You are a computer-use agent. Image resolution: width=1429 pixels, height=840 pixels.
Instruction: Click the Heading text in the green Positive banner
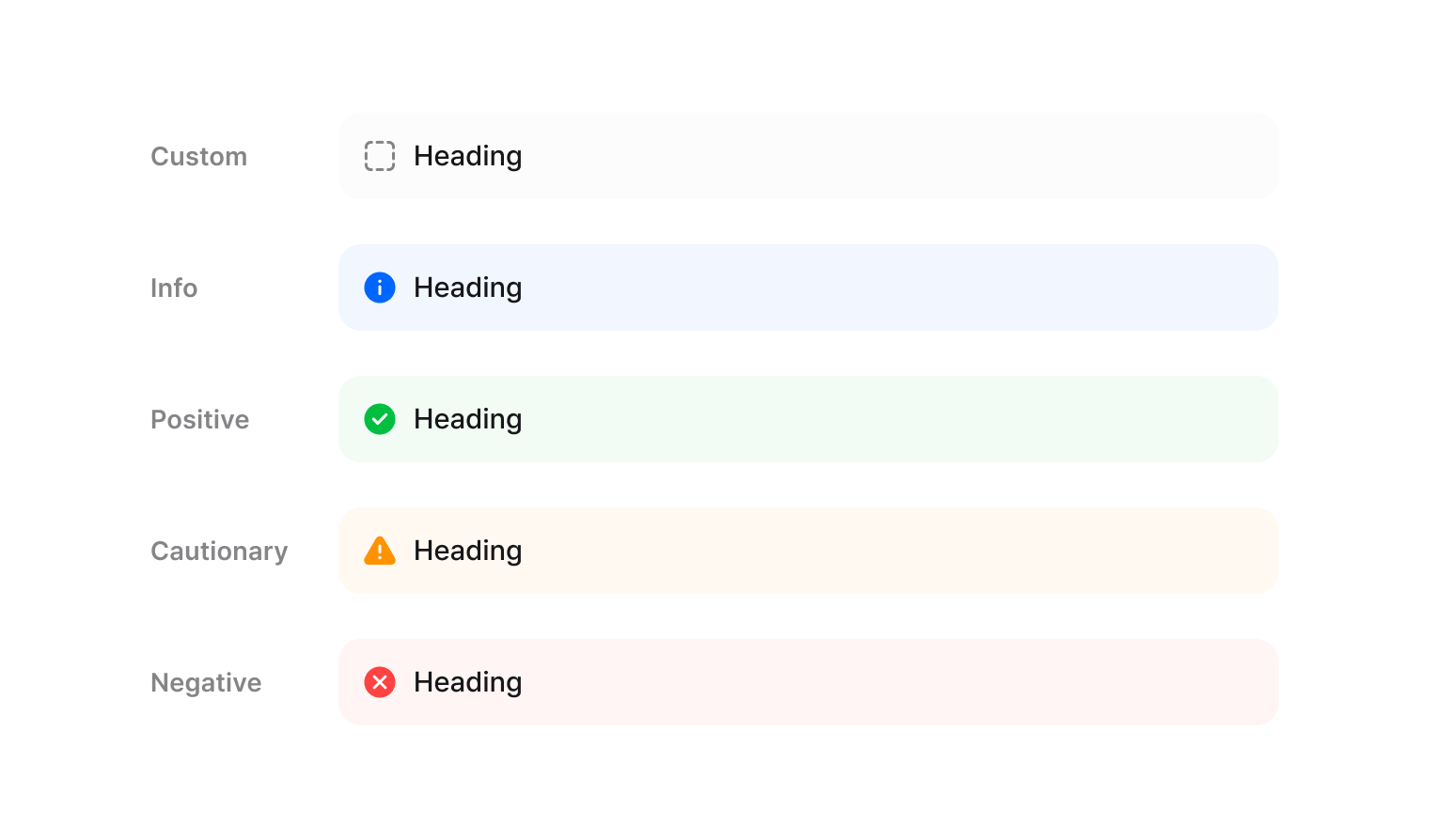click(467, 419)
